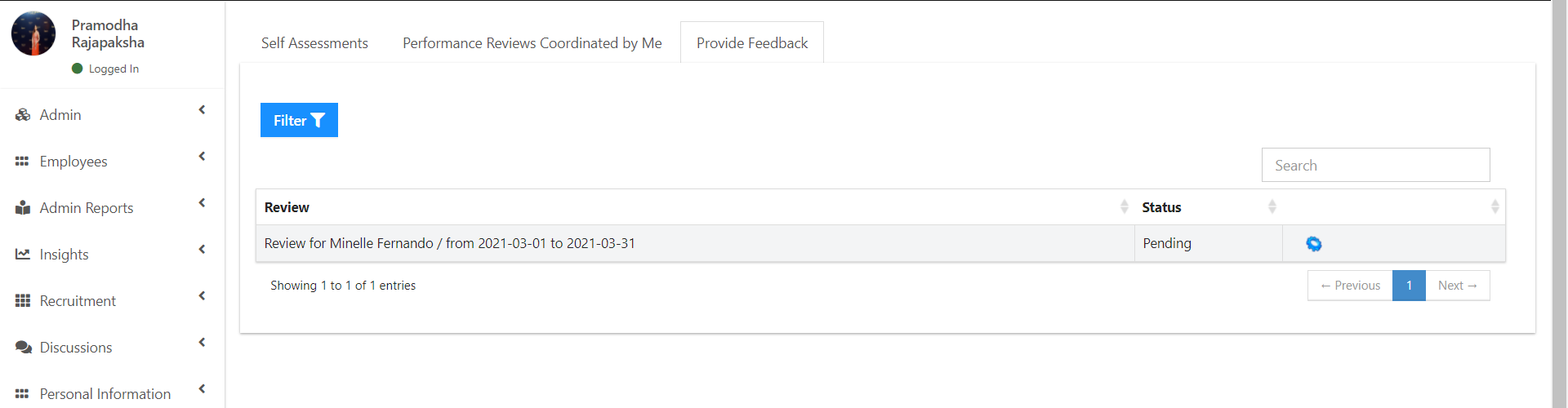Click the Search input field

coord(1376,165)
